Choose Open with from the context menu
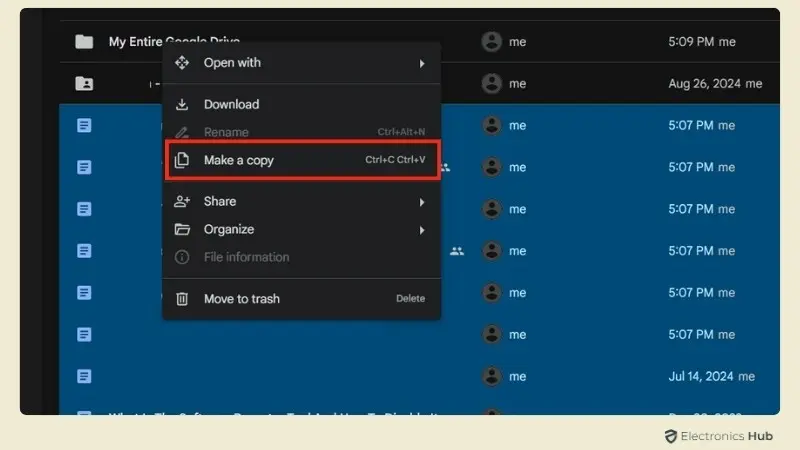 tap(302, 63)
